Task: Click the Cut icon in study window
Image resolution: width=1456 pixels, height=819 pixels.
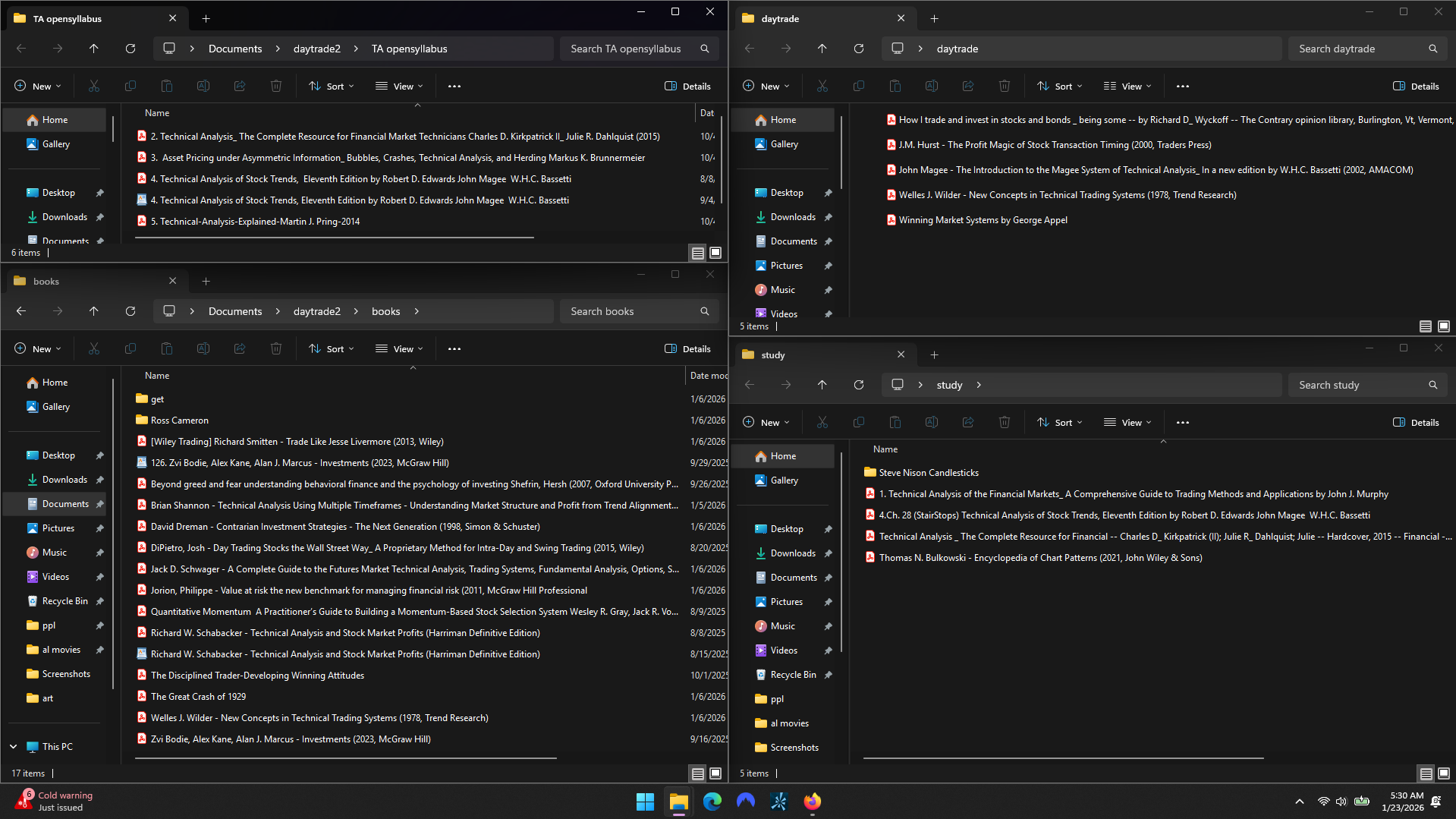Action: tap(822, 423)
